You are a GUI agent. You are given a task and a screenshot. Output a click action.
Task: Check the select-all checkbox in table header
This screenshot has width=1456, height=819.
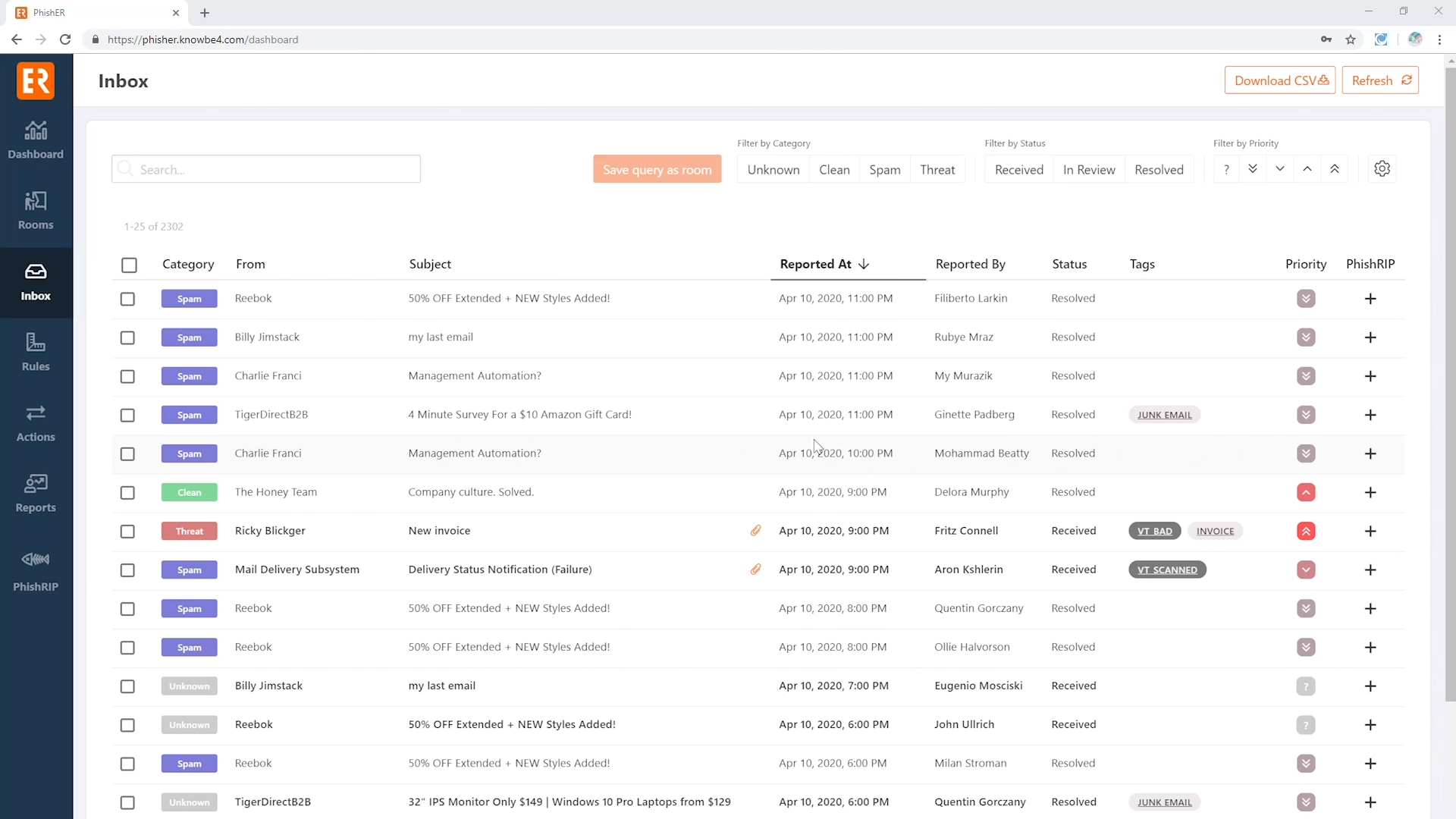click(129, 265)
